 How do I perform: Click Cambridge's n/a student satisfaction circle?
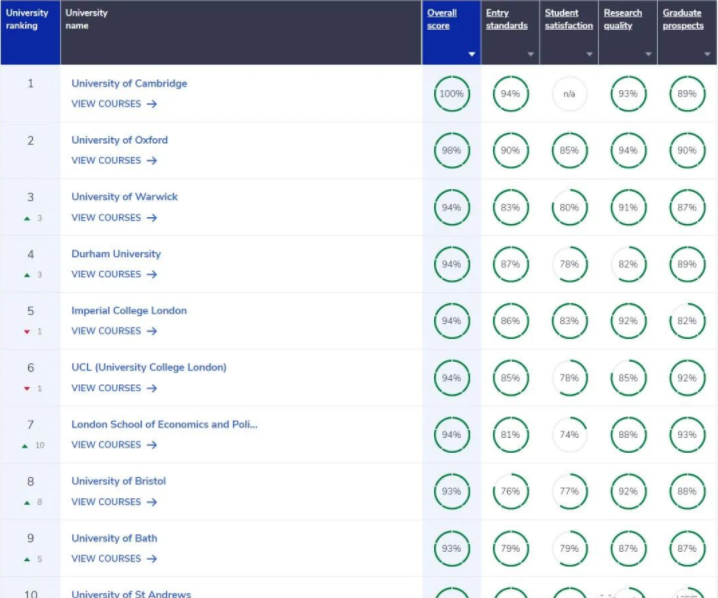point(569,94)
